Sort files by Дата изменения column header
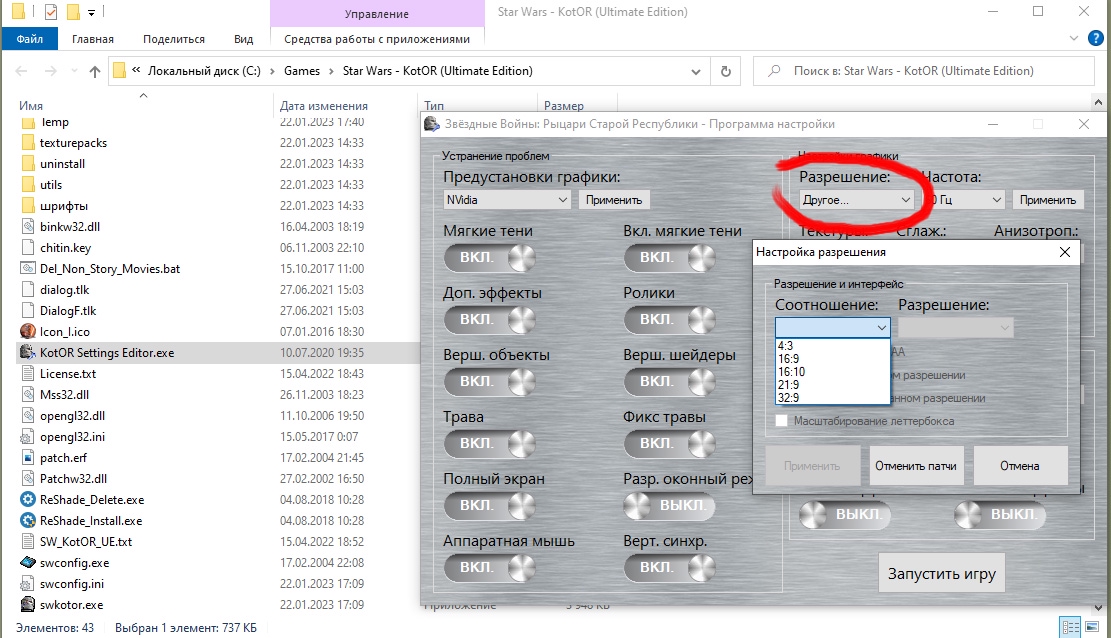The height and width of the screenshot is (638, 1111). (x=323, y=106)
